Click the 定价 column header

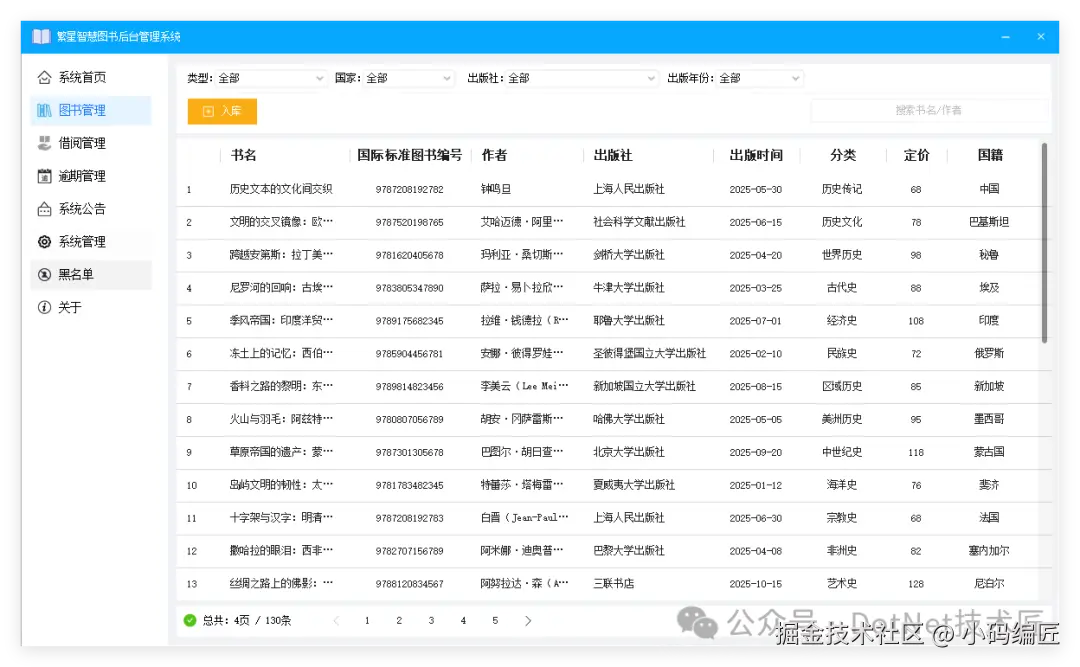tap(916, 156)
